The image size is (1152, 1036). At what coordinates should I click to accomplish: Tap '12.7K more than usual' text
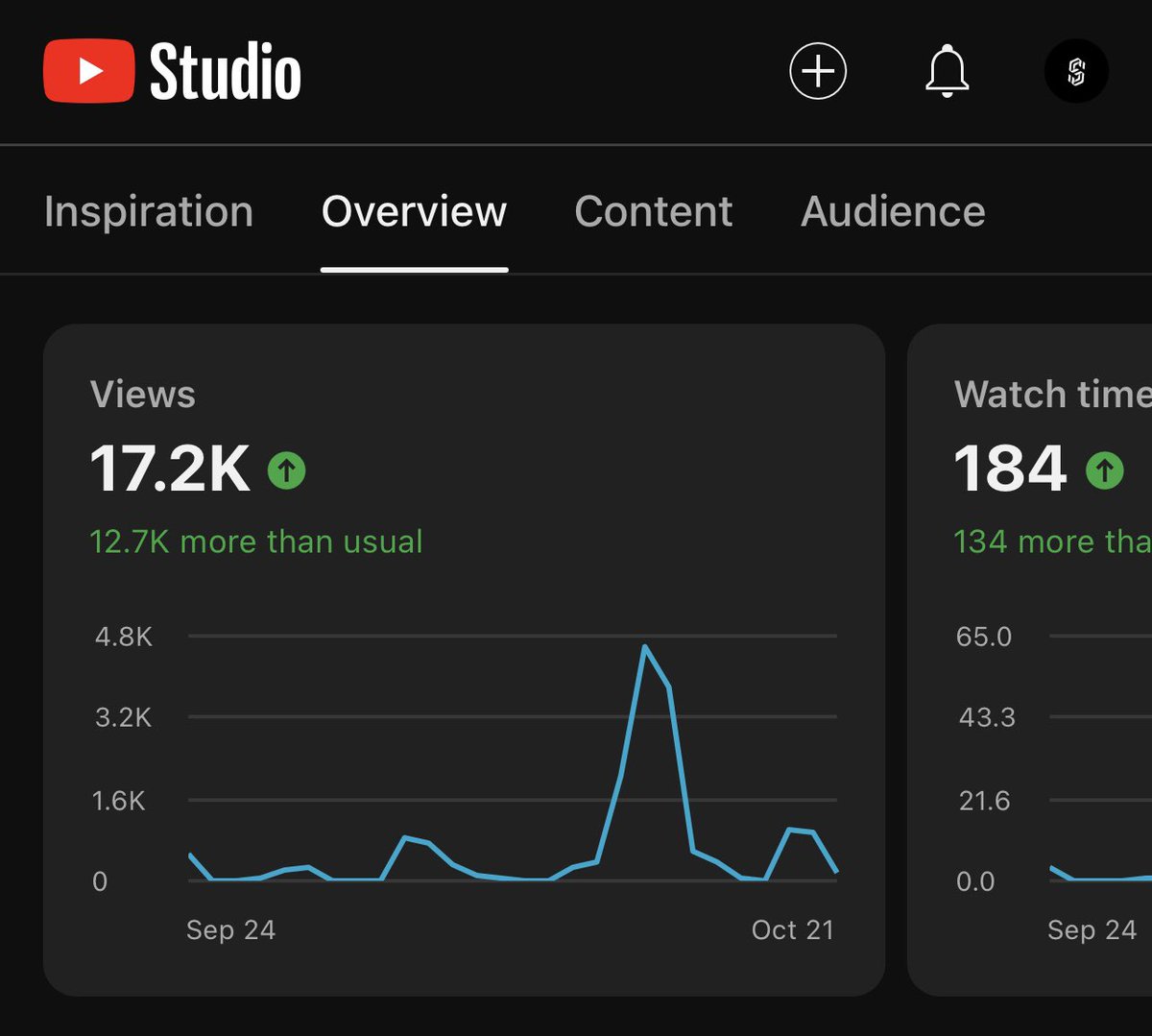(256, 542)
